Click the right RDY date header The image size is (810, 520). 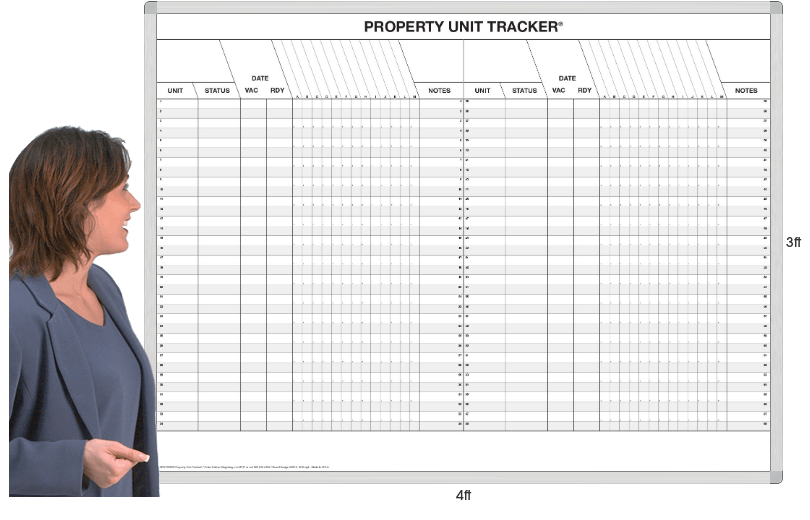pyautogui.click(x=585, y=91)
